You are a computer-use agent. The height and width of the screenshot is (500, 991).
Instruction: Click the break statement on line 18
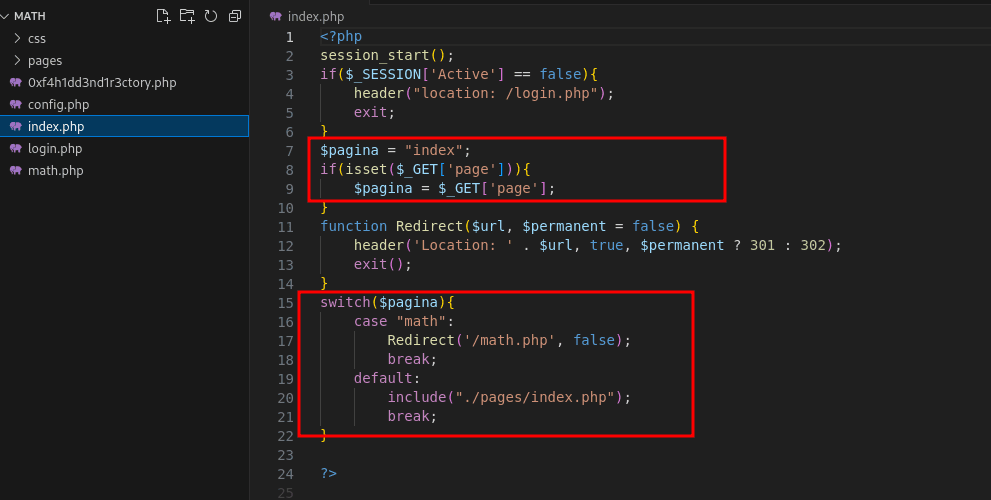coord(408,359)
